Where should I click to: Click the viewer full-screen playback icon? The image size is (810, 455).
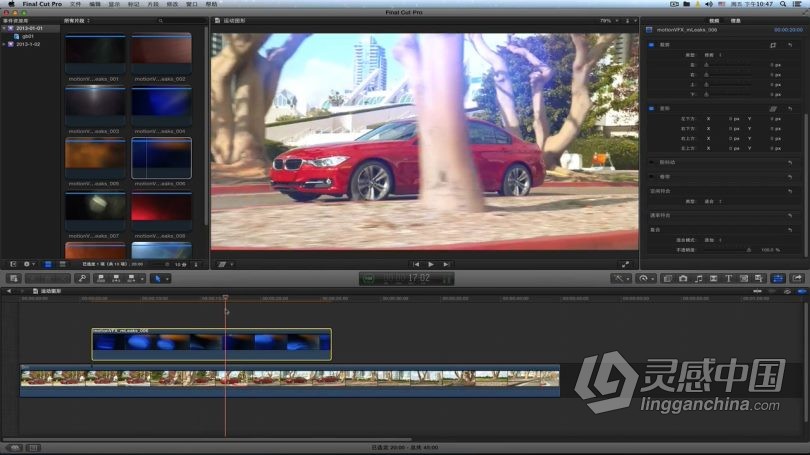(x=626, y=264)
